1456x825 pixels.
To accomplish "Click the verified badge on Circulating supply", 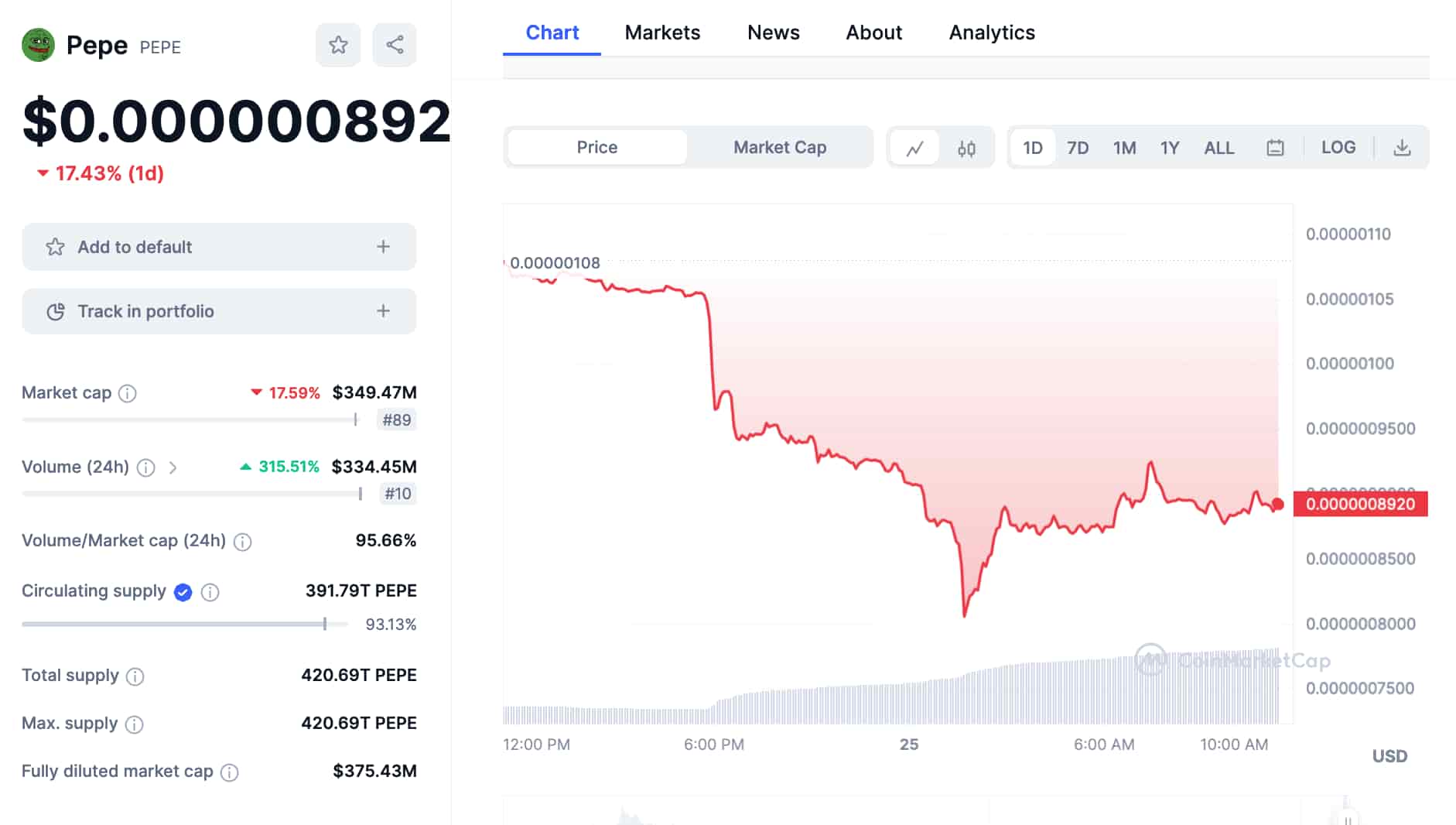I will [182, 592].
